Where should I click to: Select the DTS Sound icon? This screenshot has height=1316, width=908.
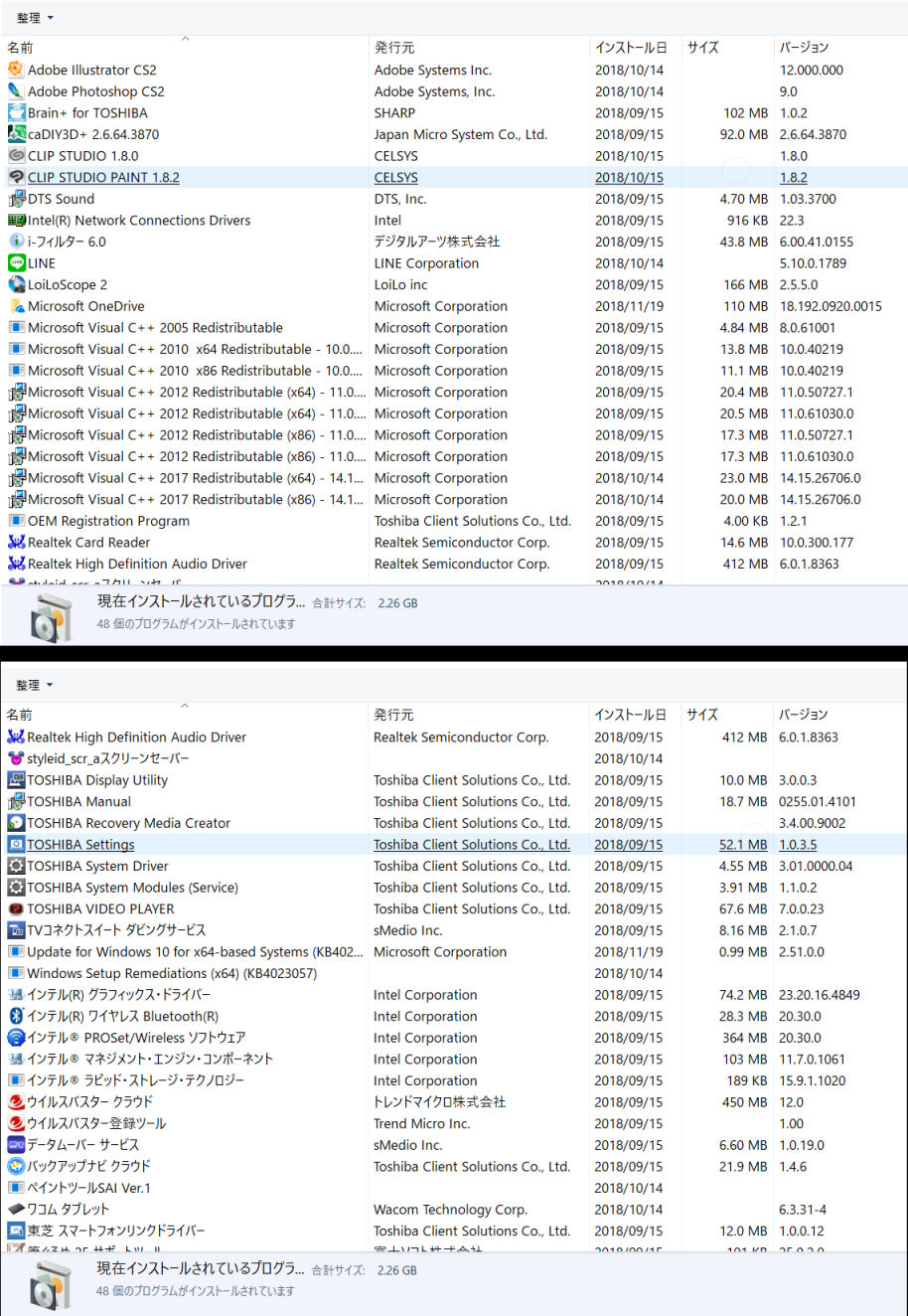(x=16, y=199)
